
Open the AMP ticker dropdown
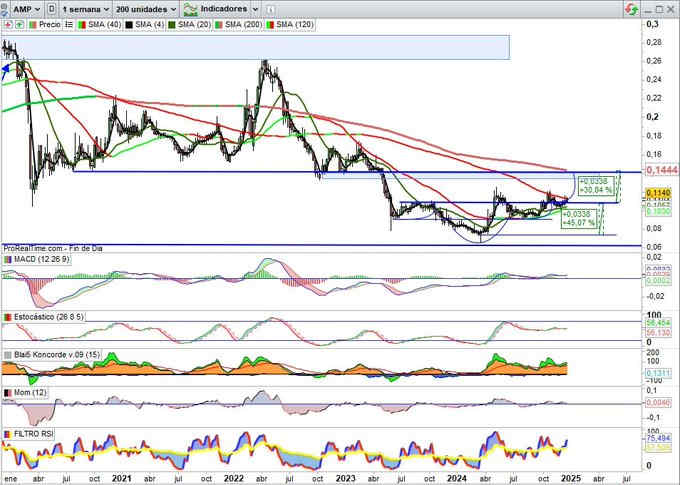26,9
